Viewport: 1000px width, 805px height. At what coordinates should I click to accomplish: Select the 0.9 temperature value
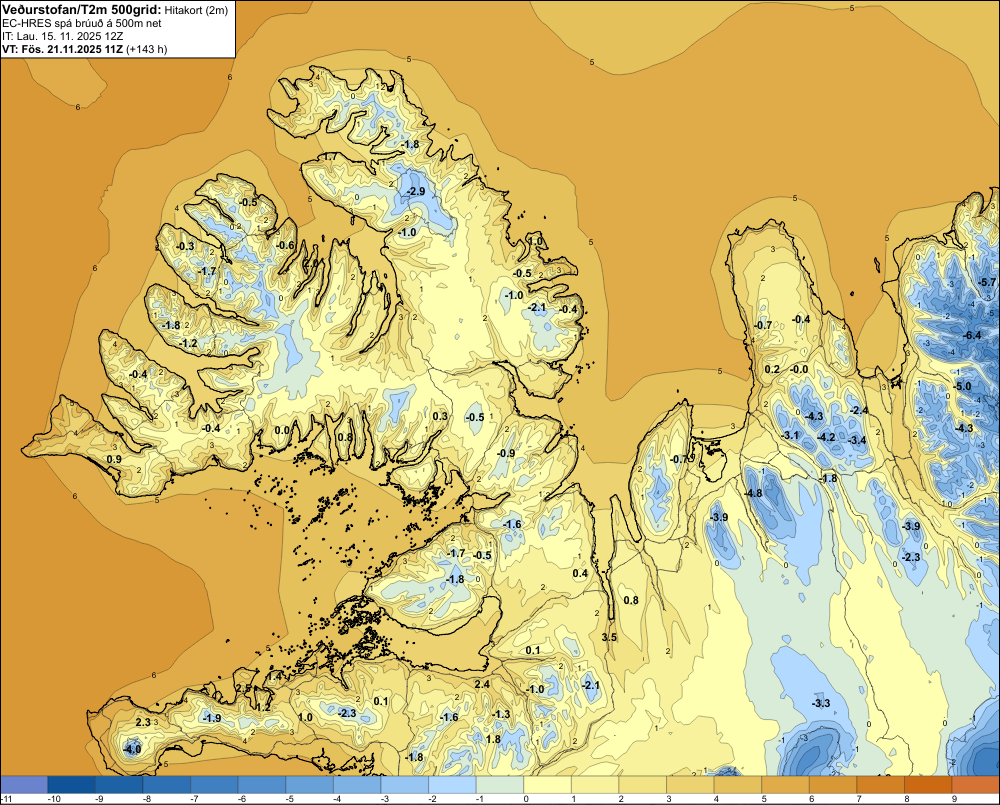point(114,460)
